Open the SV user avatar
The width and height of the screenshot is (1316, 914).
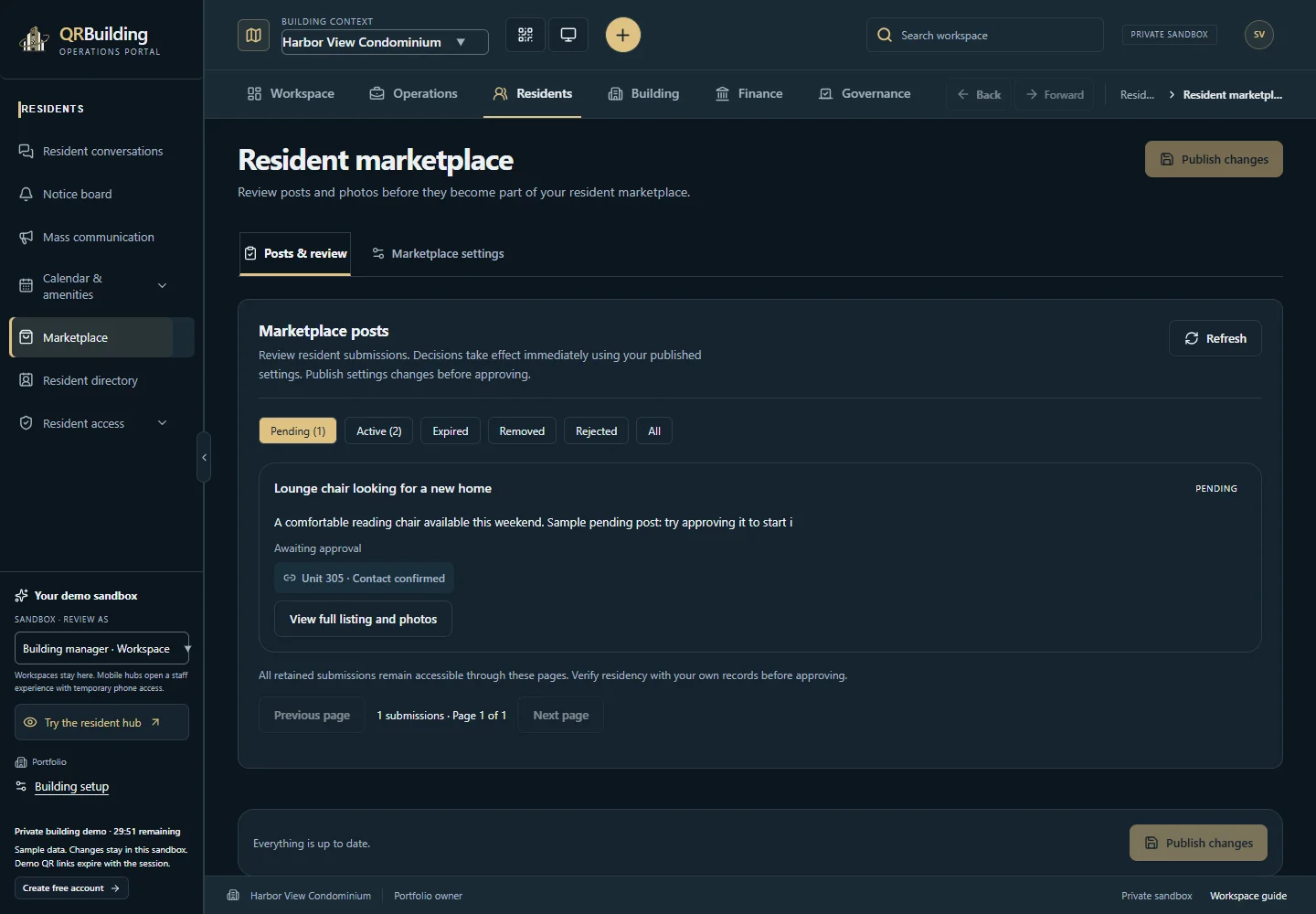pos(1259,35)
